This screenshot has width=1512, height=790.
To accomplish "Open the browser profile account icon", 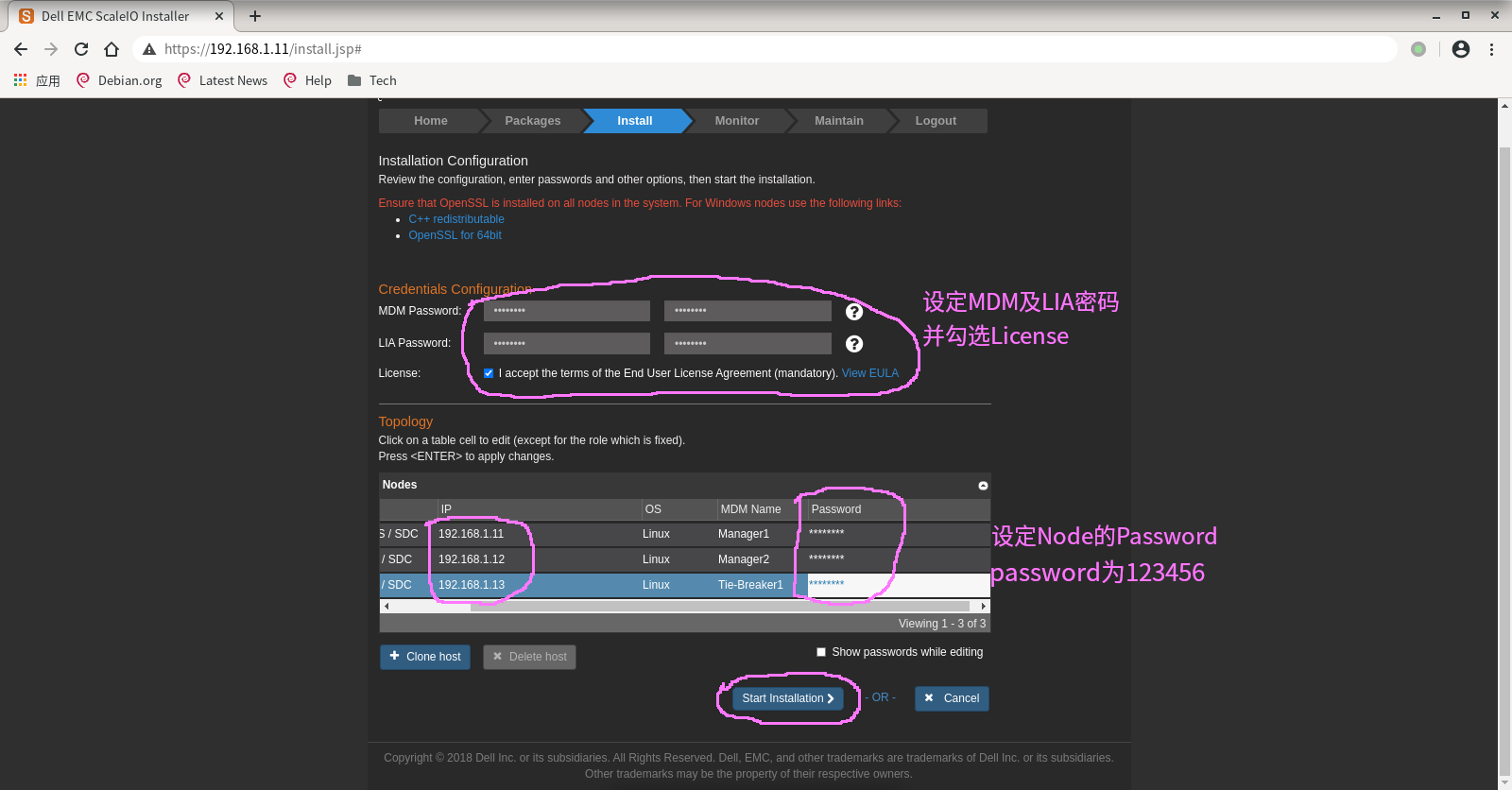I will coord(1461,49).
